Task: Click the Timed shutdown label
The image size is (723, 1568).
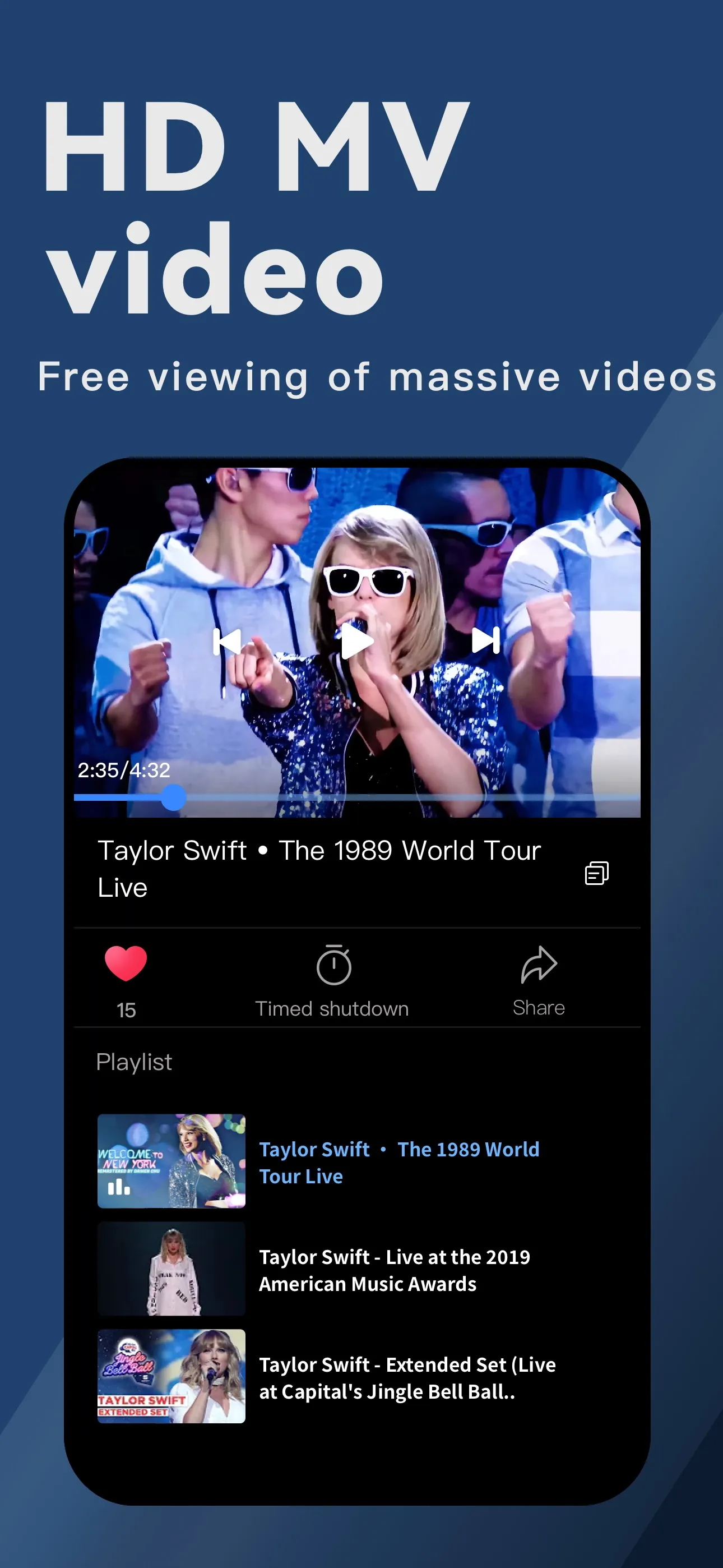Action: pyautogui.click(x=332, y=1009)
